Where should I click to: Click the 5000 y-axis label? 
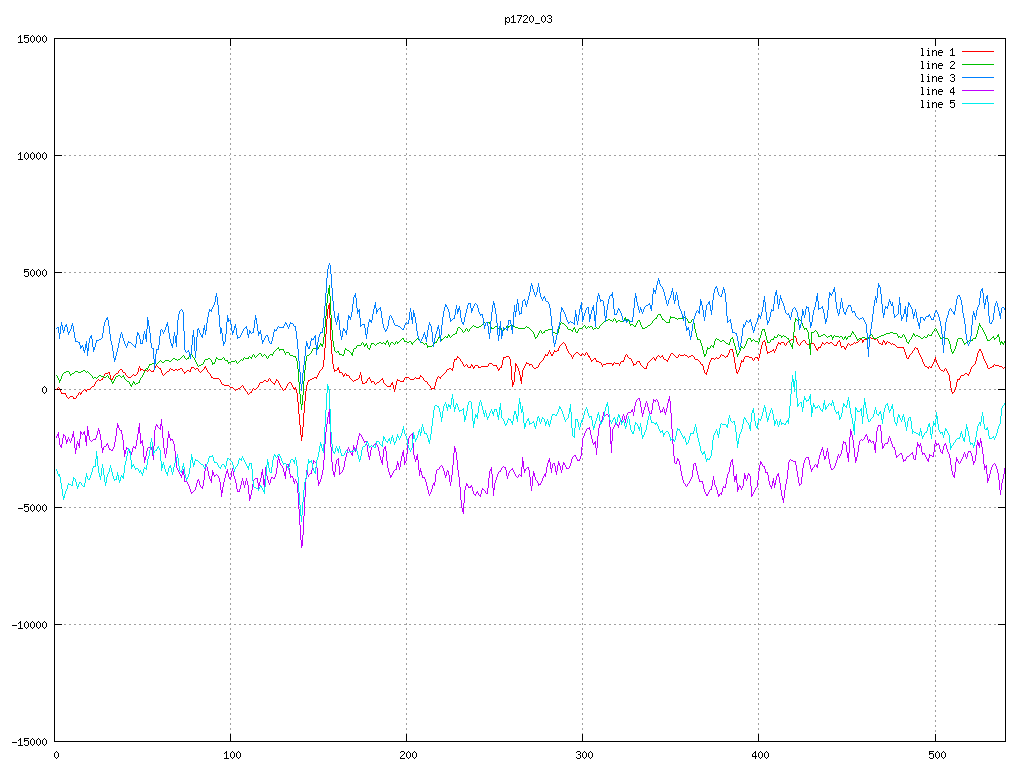(x=35, y=273)
